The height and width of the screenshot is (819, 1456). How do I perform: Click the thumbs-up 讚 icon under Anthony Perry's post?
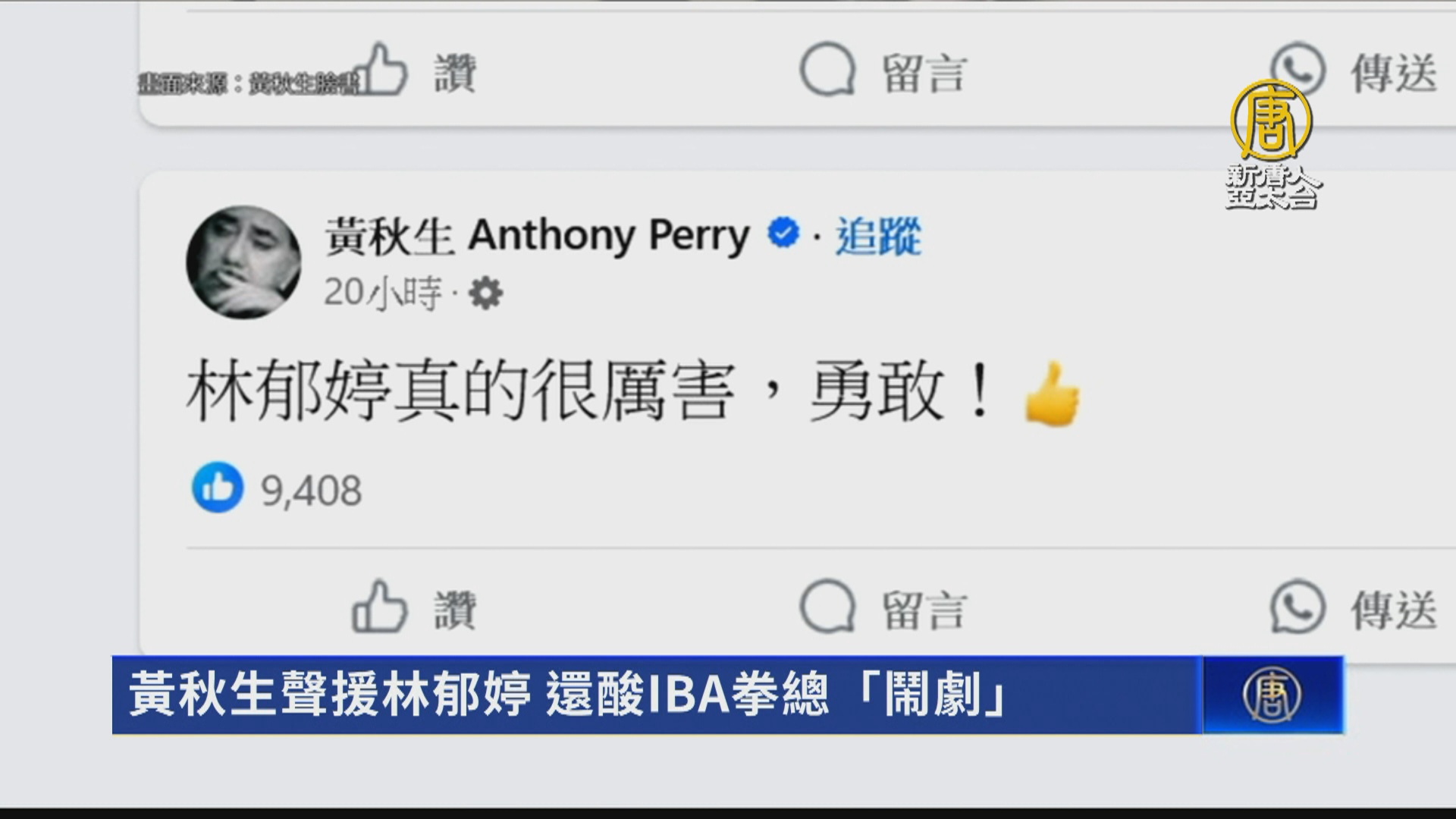click(379, 607)
